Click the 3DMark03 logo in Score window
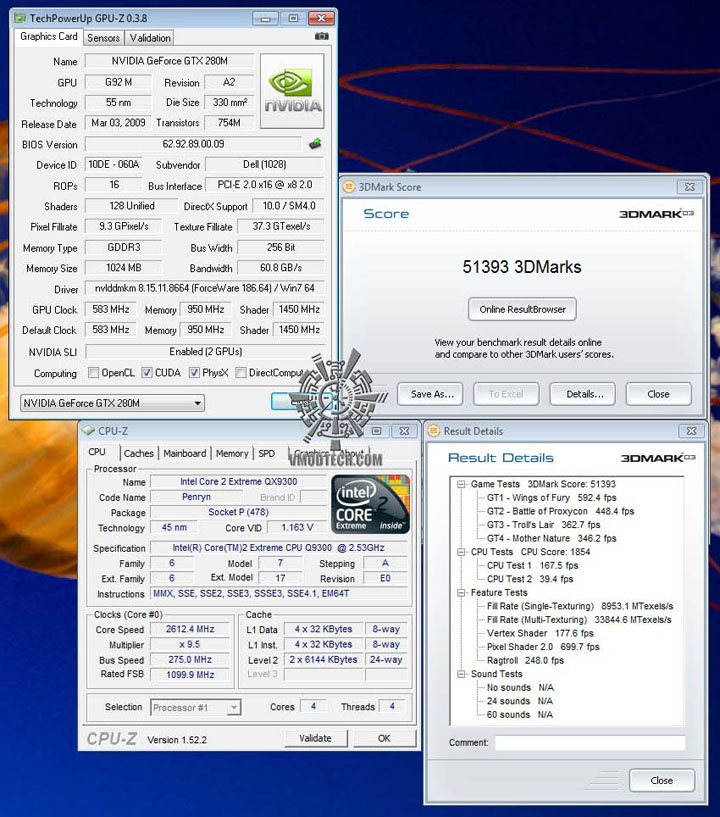 (656, 214)
